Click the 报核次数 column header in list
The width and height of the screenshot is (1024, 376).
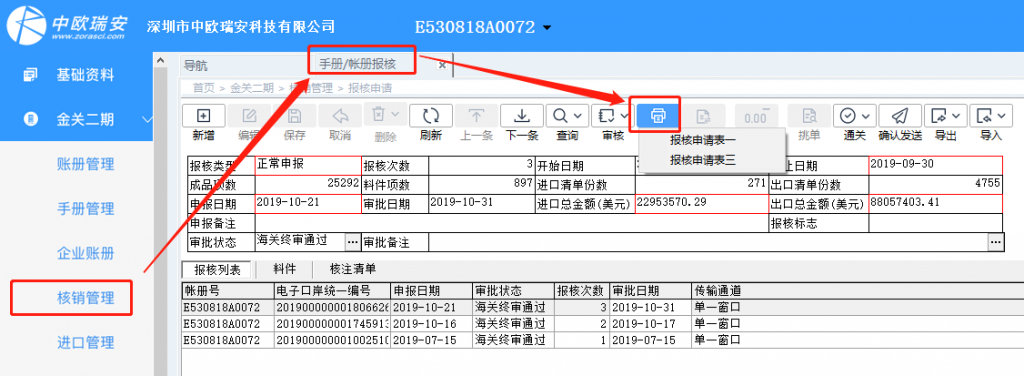582,290
